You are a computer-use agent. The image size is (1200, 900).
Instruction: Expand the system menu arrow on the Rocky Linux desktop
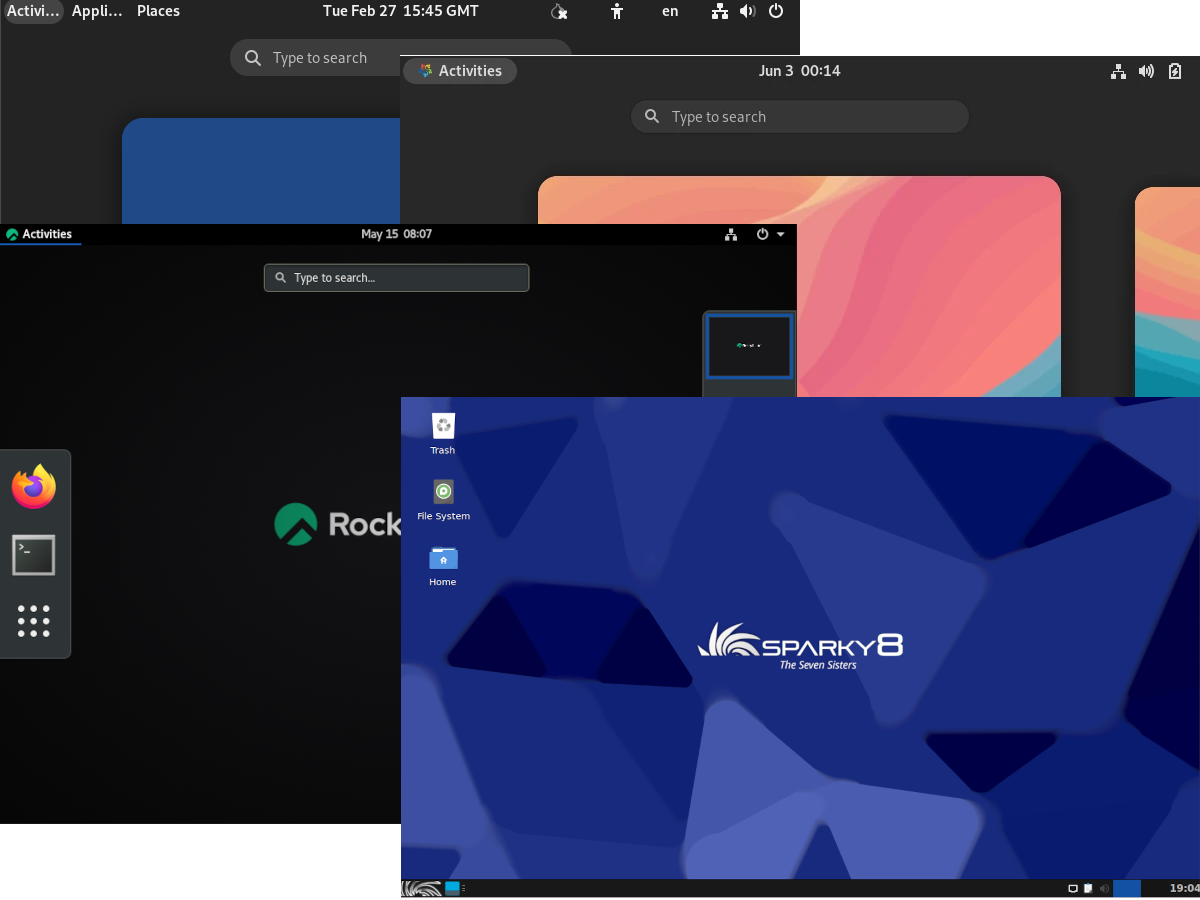(x=781, y=234)
